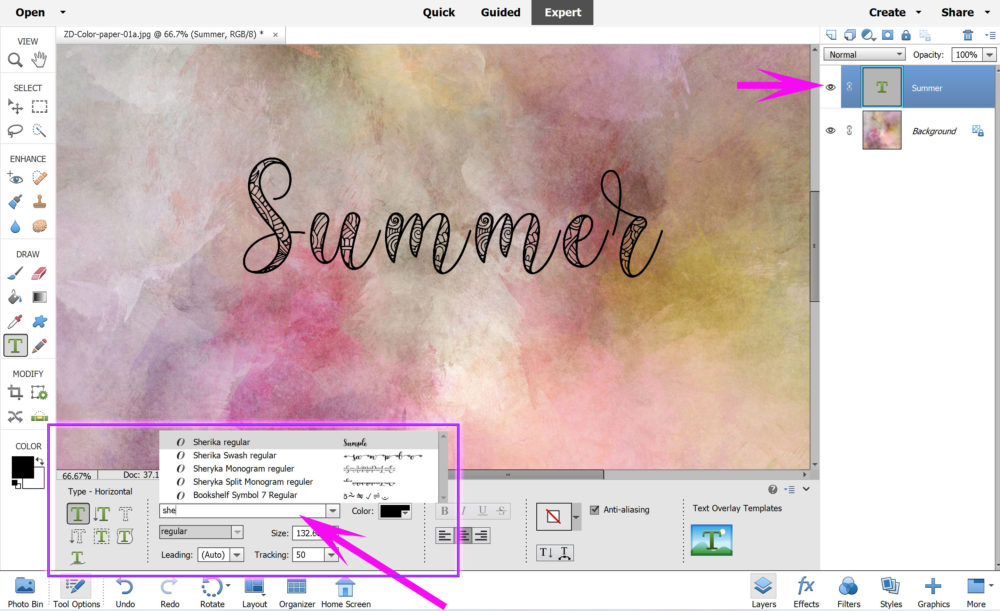Toggle Strikethrough text style
1000x611 pixels.
[x=502, y=511]
